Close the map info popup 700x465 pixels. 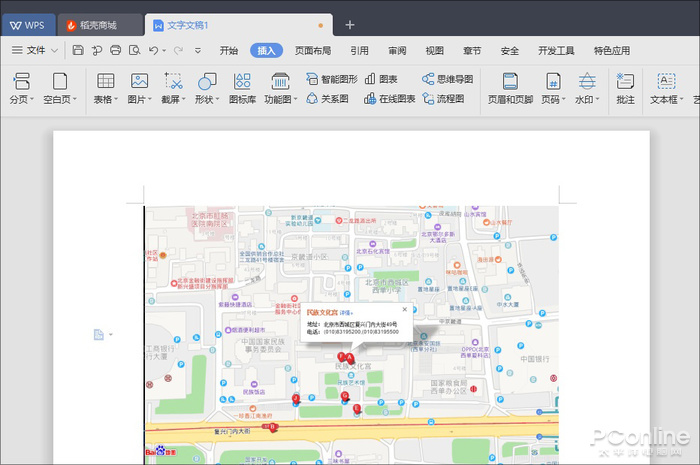[404, 309]
